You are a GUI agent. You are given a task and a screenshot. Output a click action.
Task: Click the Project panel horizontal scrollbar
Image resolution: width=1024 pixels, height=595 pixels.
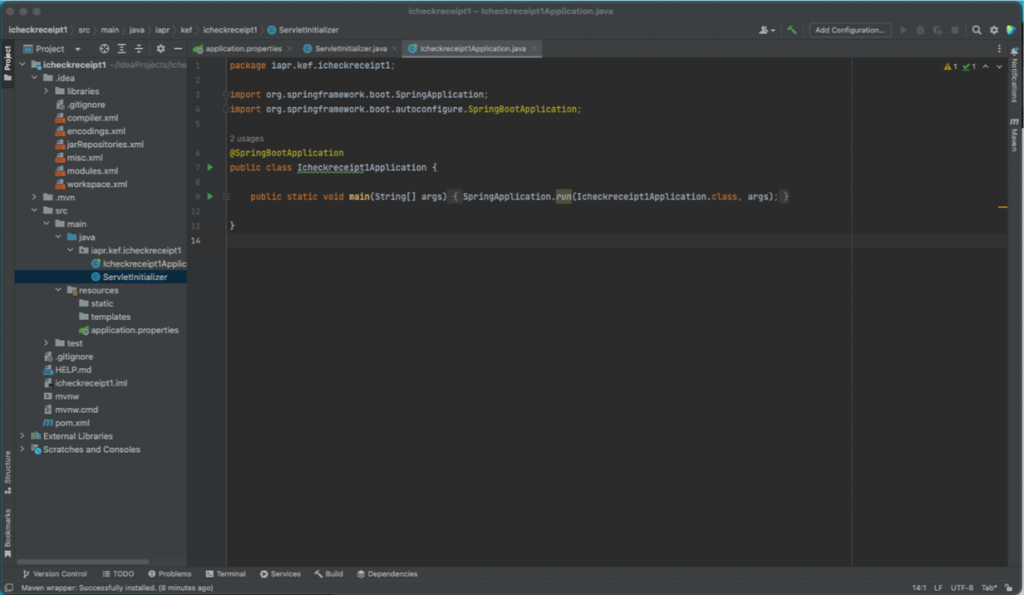83,562
